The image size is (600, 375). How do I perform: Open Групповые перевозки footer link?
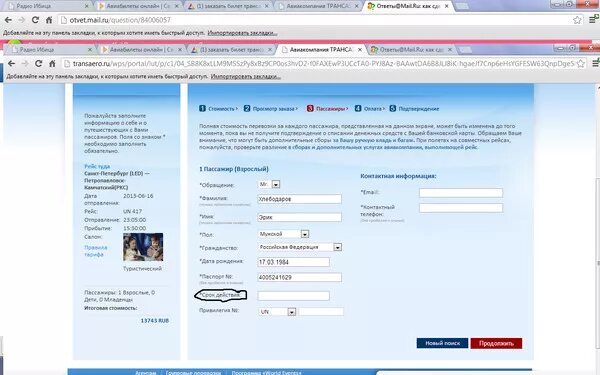tap(193, 372)
